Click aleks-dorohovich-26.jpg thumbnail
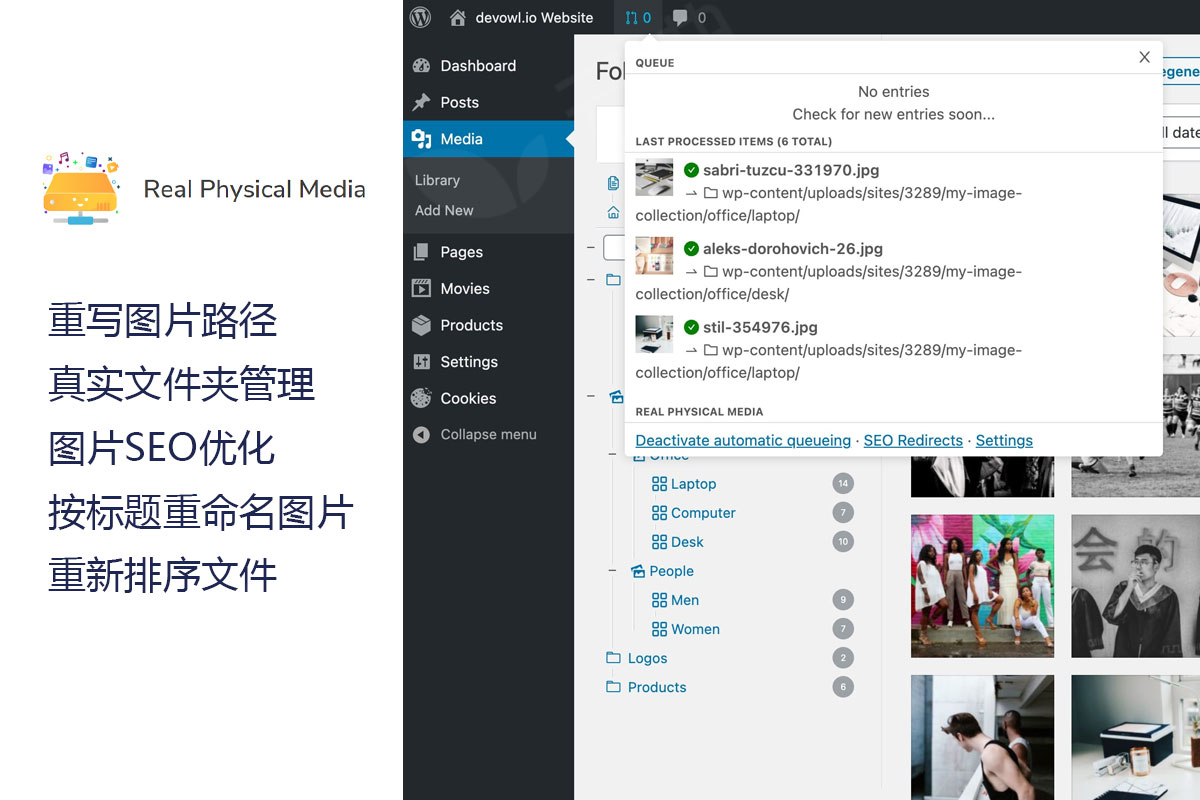 point(654,256)
